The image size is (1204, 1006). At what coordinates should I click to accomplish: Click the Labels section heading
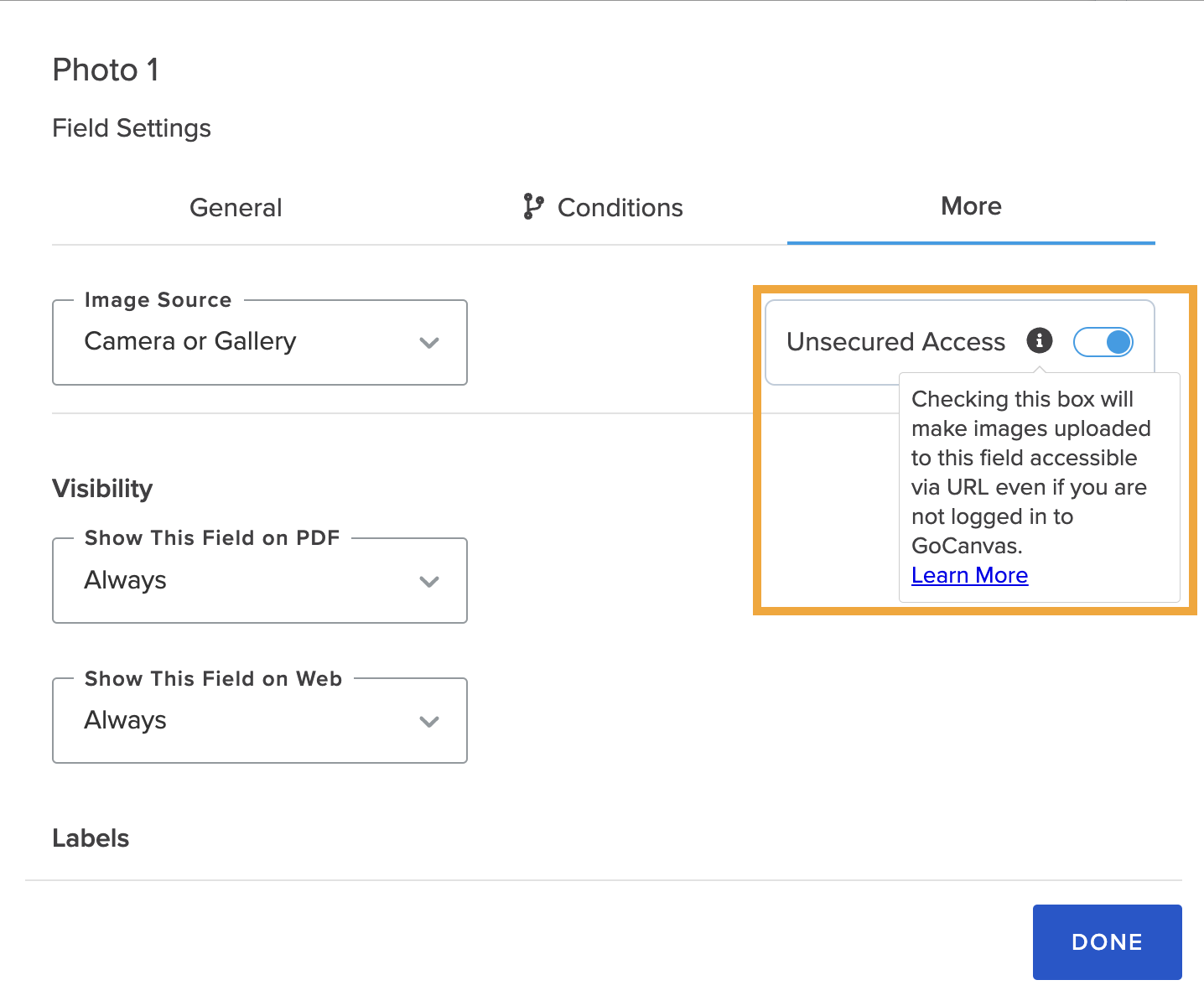[90, 837]
